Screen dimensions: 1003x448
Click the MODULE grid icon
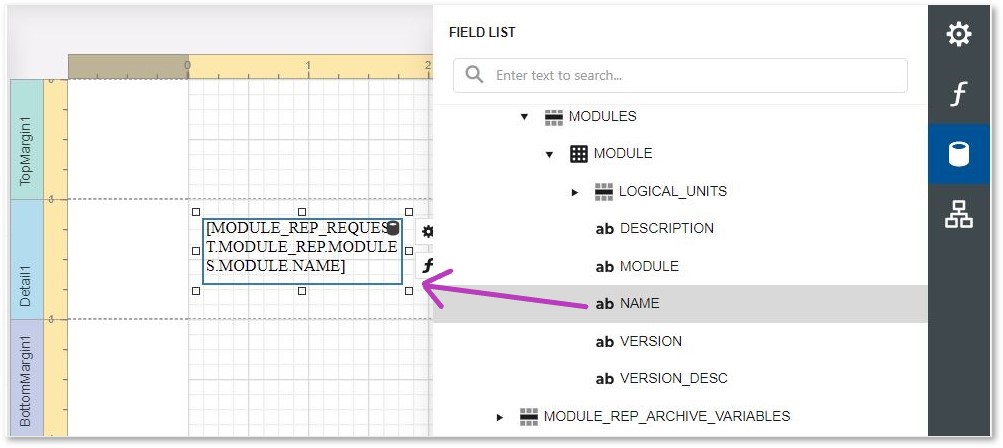[x=578, y=154]
